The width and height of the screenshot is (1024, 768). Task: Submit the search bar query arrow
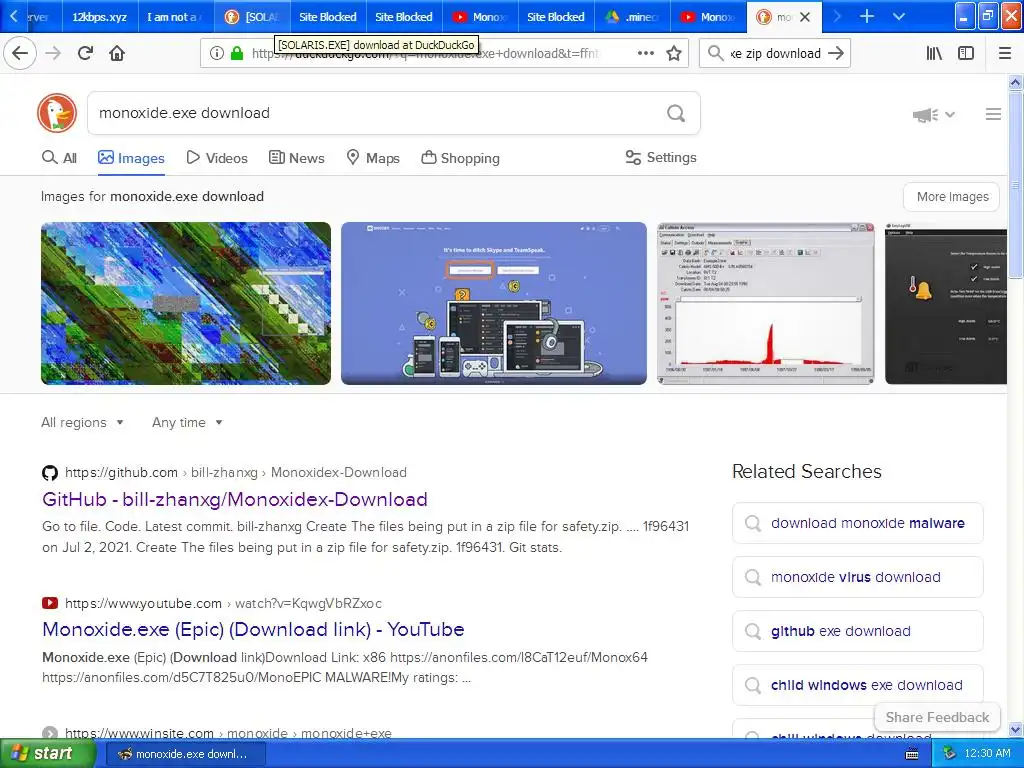pos(836,53)
